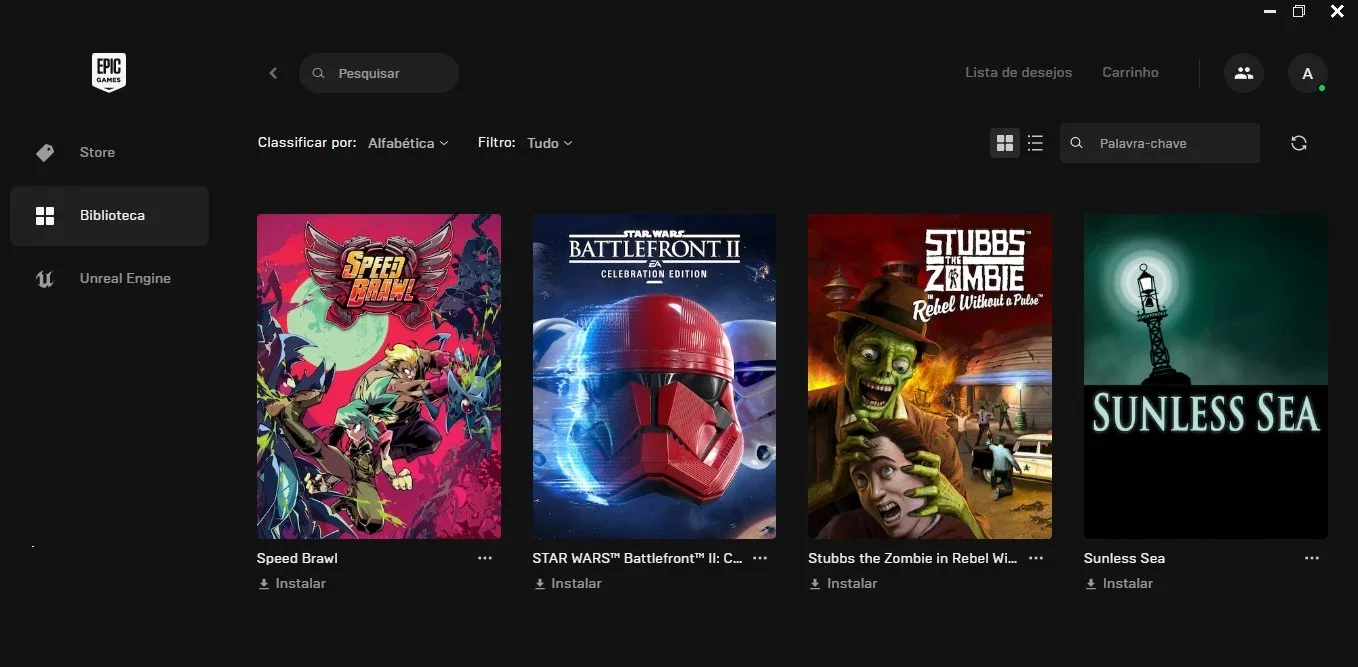
Task: Expand the Filtro Tudo dropdown
Action: [x=550, y=143]
